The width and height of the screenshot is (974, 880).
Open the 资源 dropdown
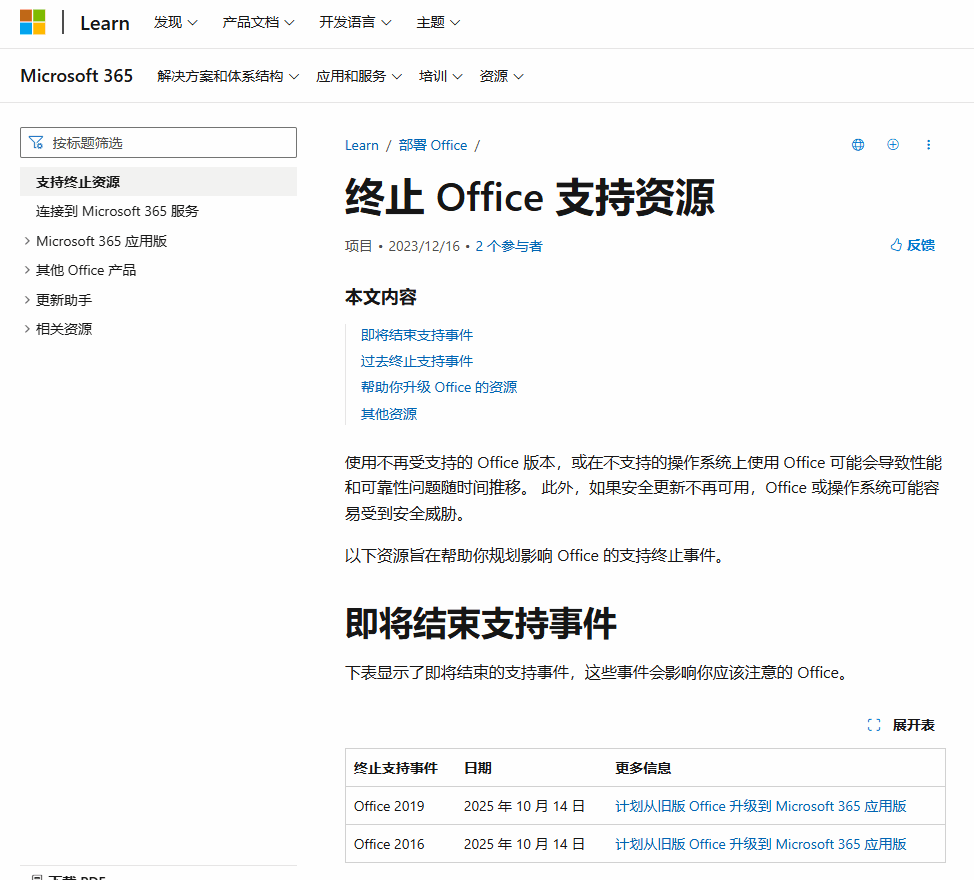[x=501, y=76]
